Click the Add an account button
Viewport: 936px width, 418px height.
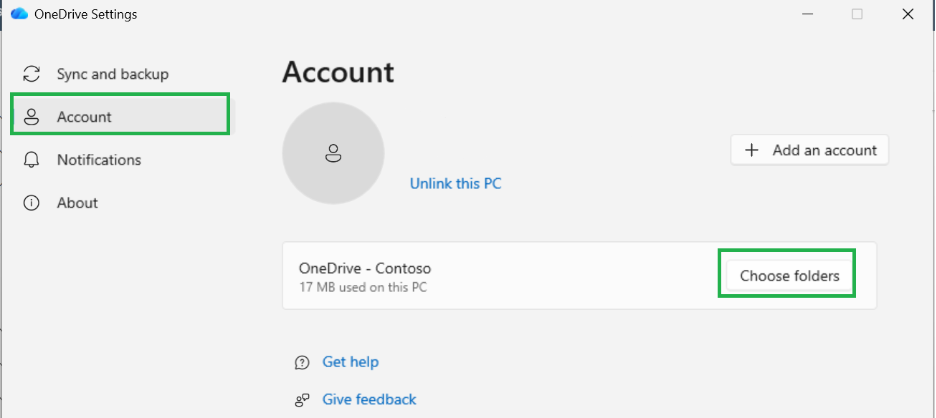click(x=809, y=150)
